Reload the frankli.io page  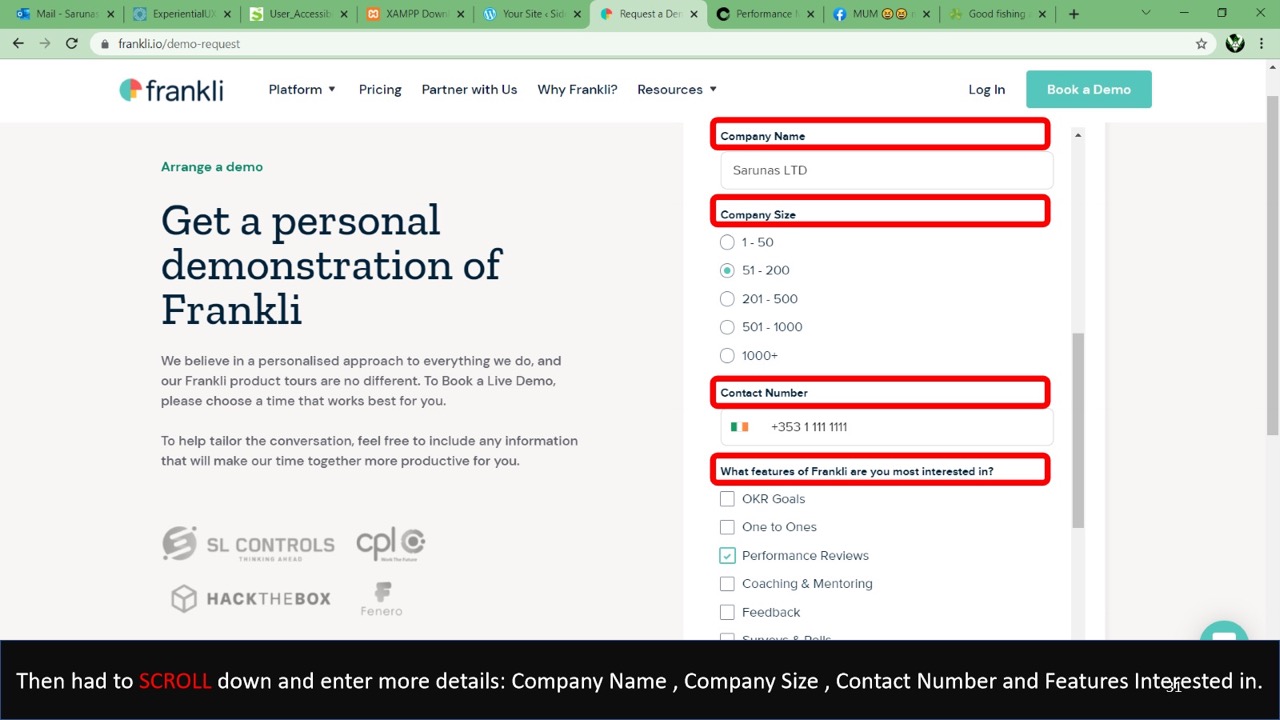click(72, 44)
